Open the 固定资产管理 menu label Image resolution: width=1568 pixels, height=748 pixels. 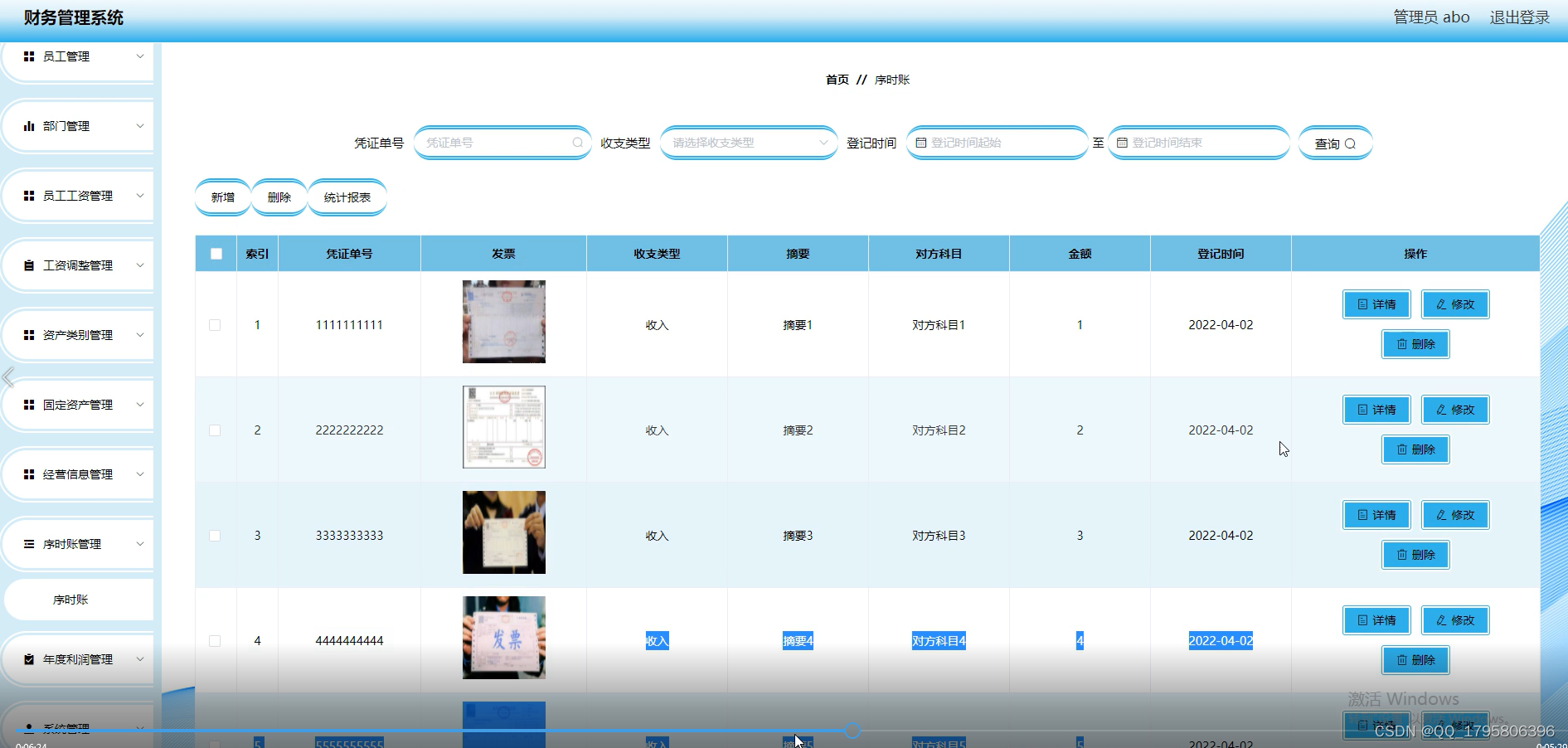[x=78, y=405]
